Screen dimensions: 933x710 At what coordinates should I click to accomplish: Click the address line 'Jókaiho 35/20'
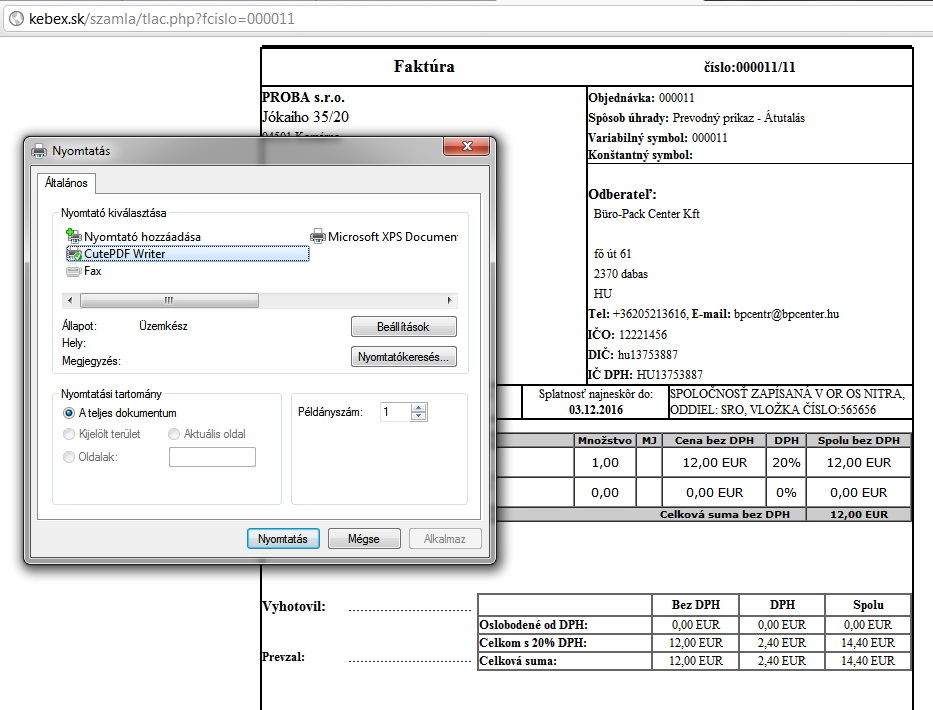[305, 117]
